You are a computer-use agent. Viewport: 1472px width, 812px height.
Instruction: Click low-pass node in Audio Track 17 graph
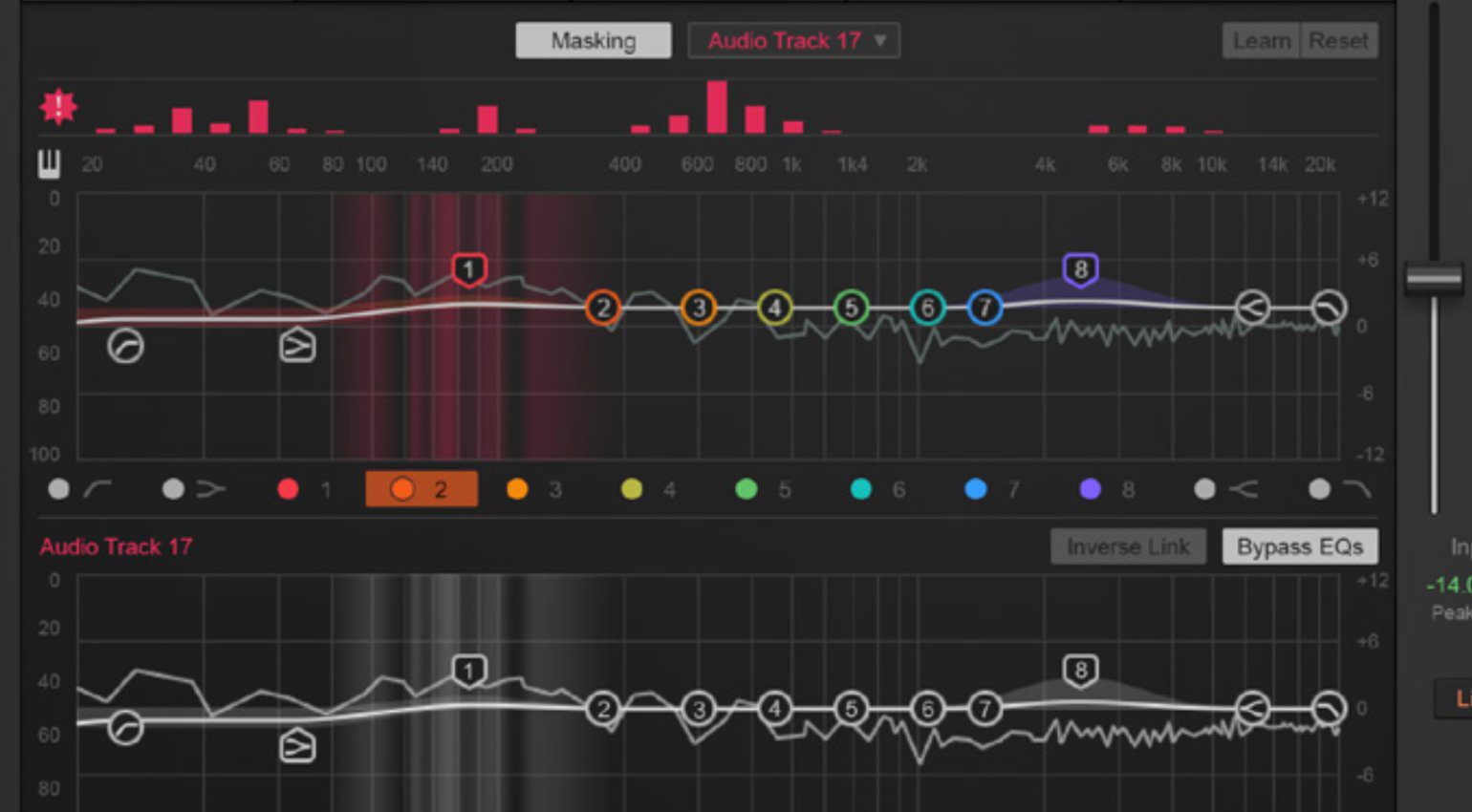point(1328,709)
